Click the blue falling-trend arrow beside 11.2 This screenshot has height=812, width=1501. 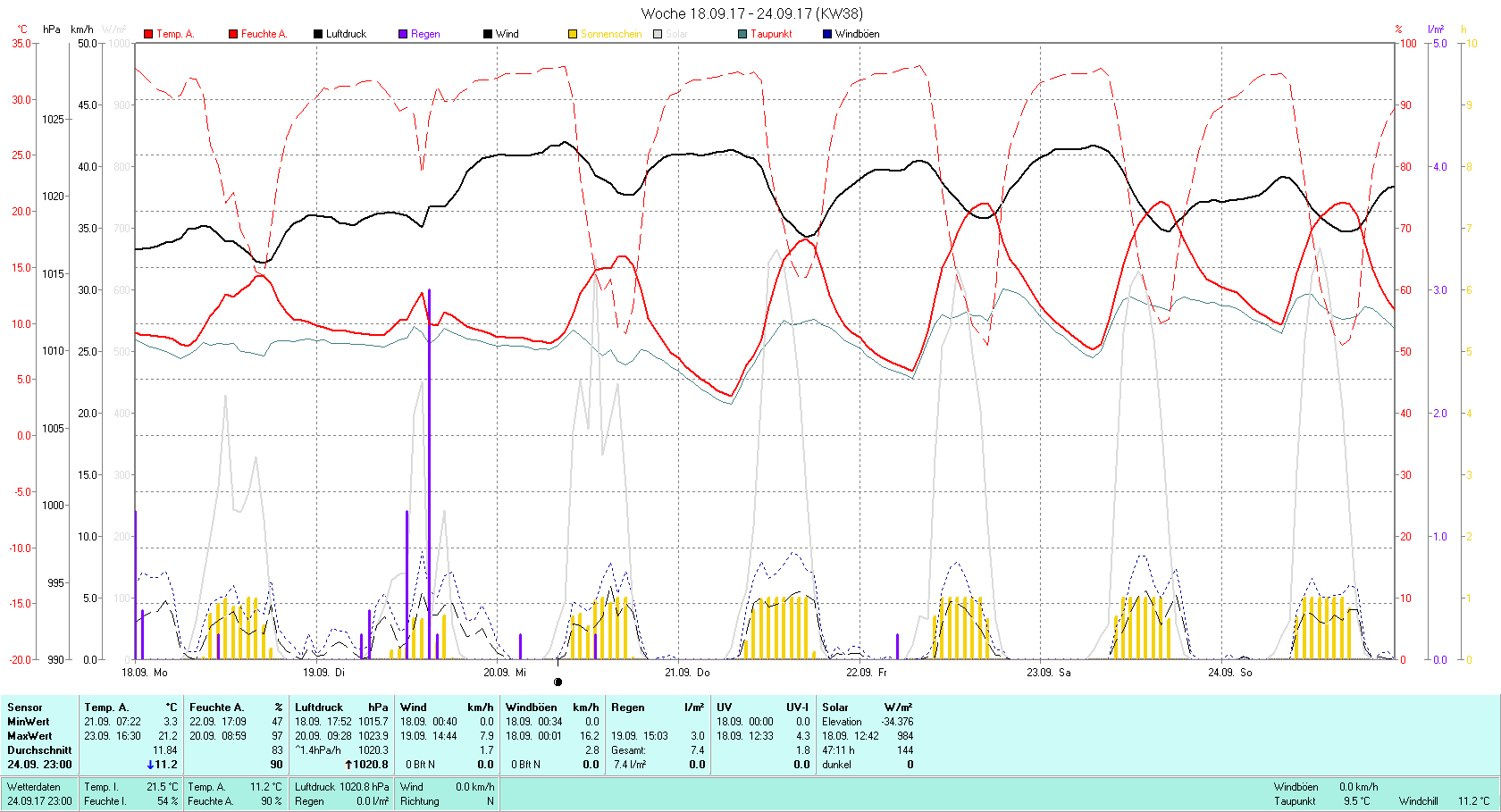(x=150, y=765)
